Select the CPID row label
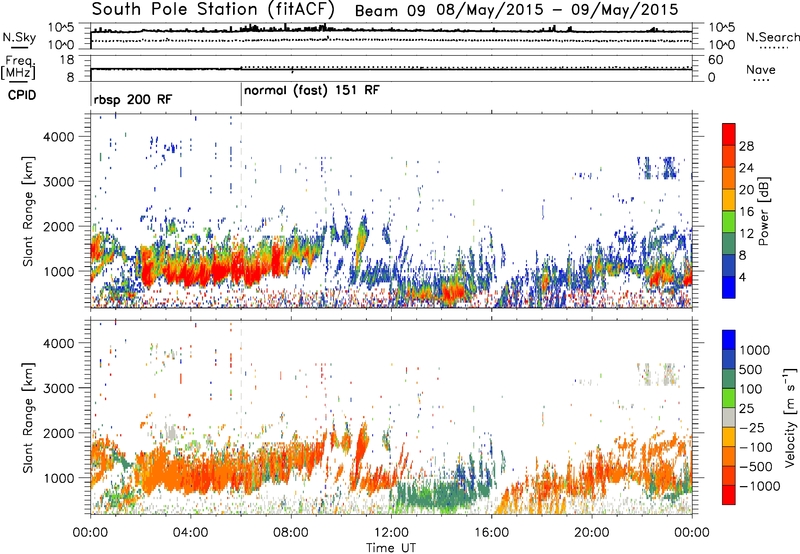The width and height of the screenshot is (800, 554). [22, 95]
